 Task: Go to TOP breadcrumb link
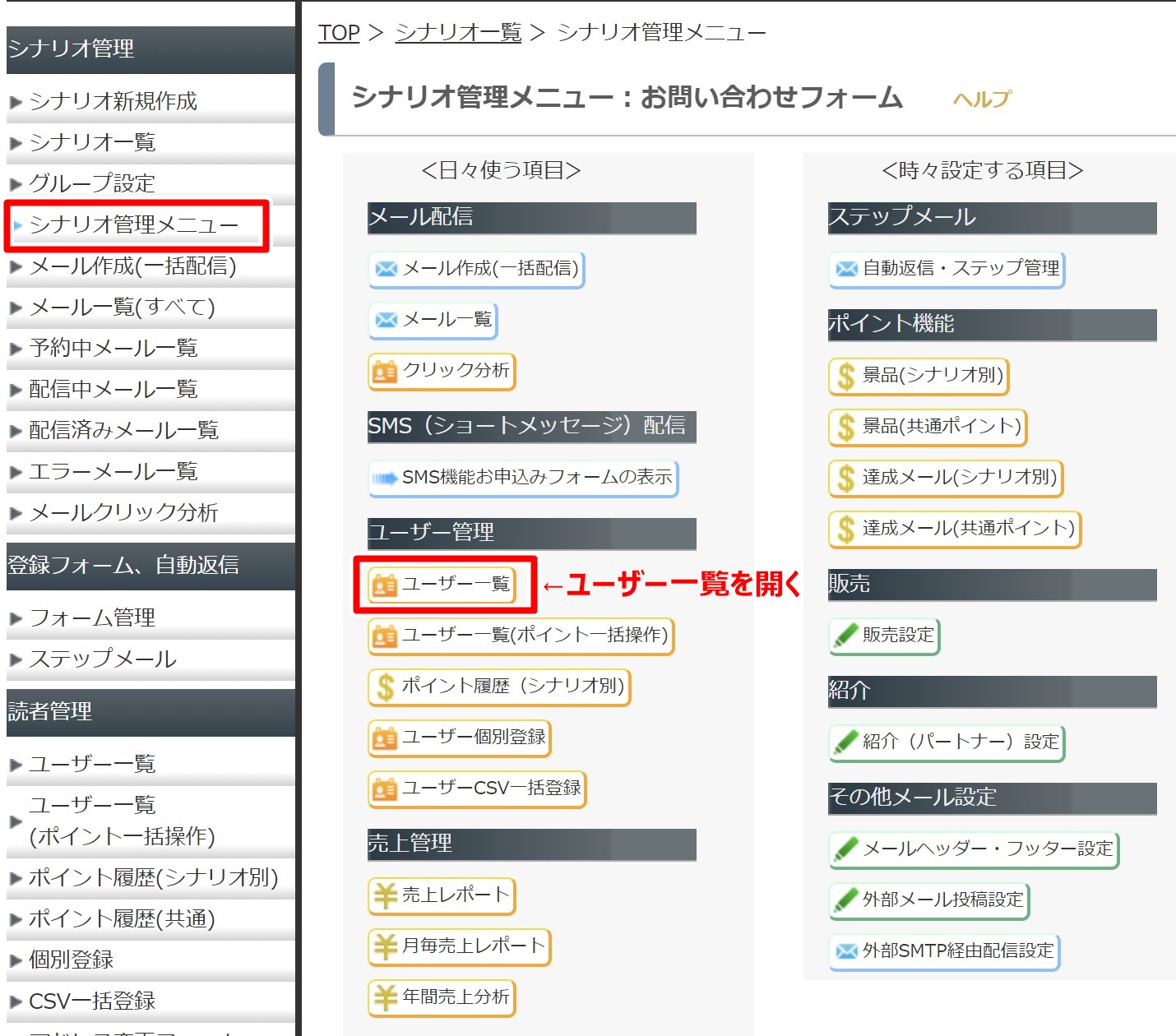tap(339, 33)
